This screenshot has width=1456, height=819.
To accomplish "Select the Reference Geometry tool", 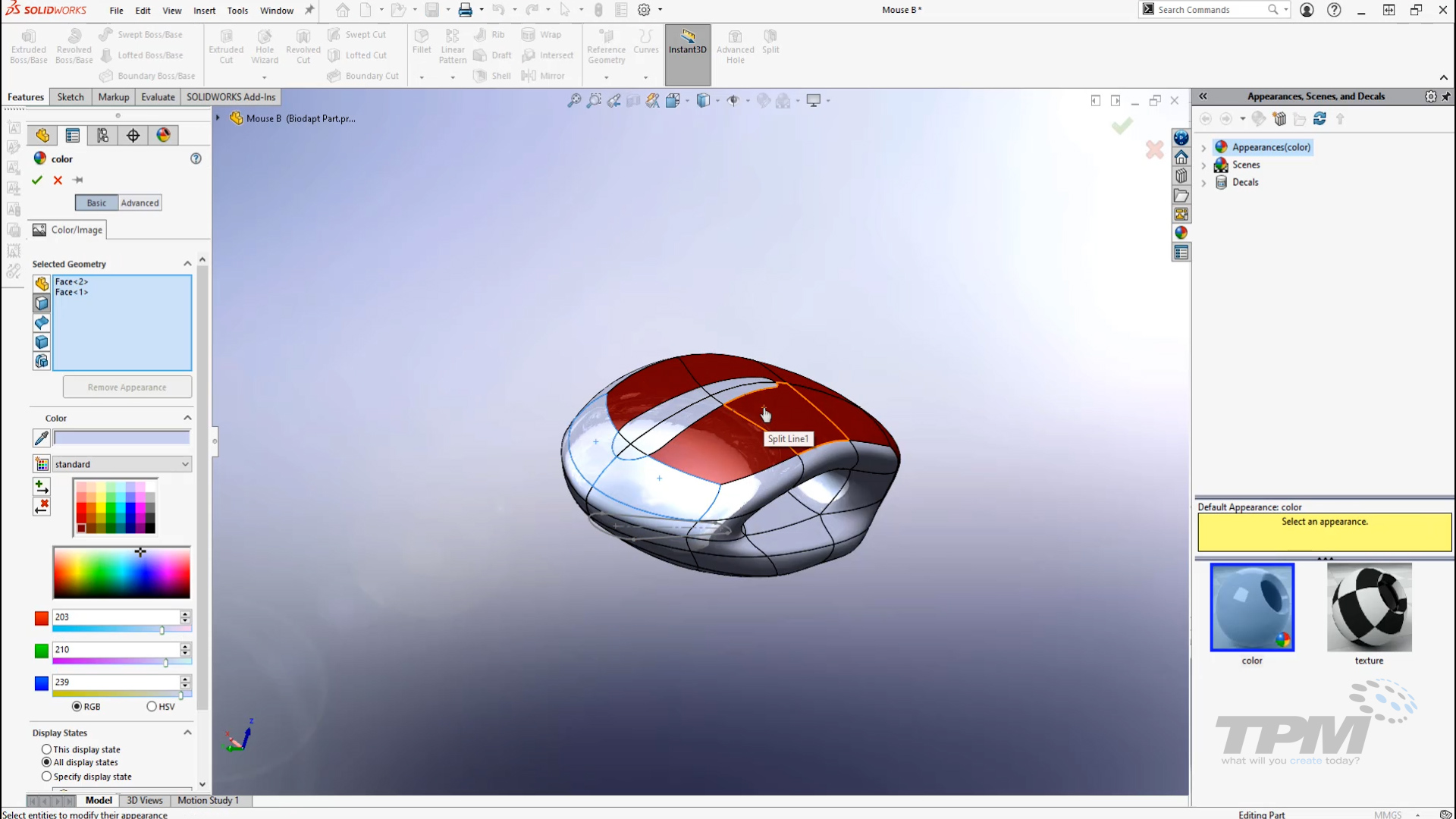I will click(x=606, y=45).
